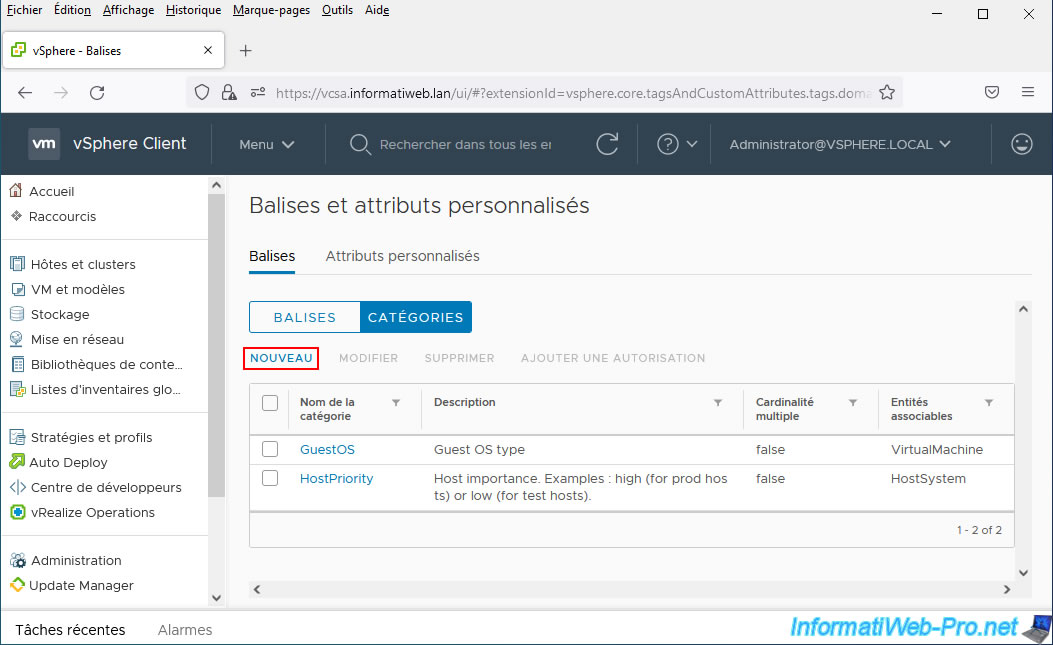Open Auto Deploy from sidebar
Image resolution: width=1053 pixels, height=645 pixels.
click(x=68, y=462)
